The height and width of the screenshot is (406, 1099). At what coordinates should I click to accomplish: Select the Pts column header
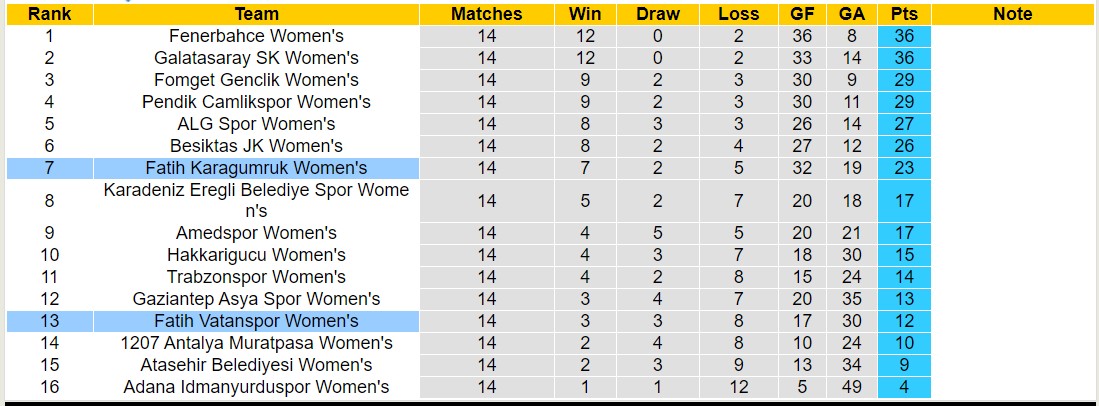(904, 14)
